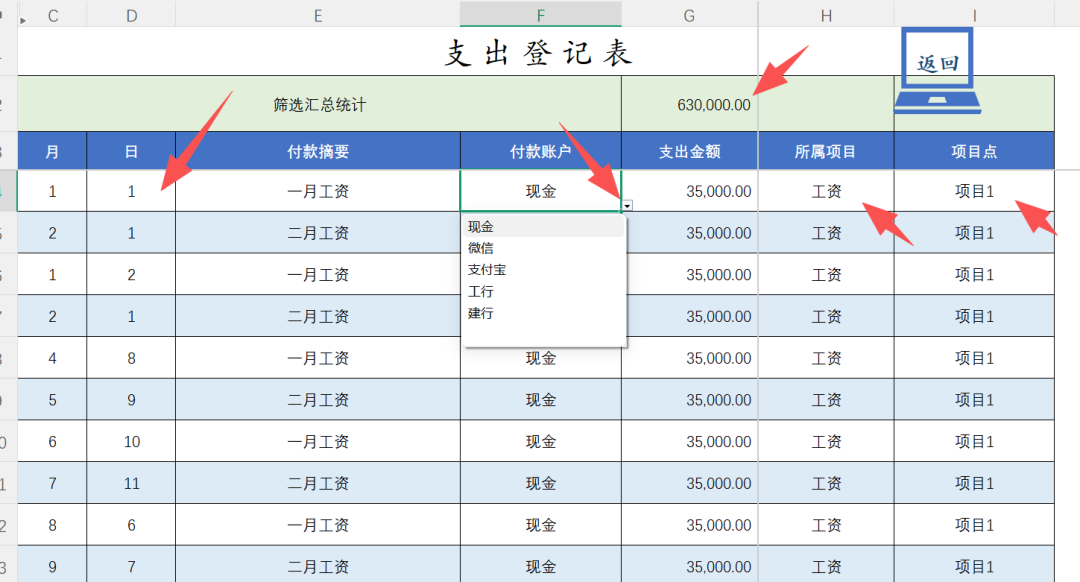Select the 所属项目 header cell
Image resolution: width=1080 pixels, height=582 pixels.
pyautogui.click(x=826, y=152)
